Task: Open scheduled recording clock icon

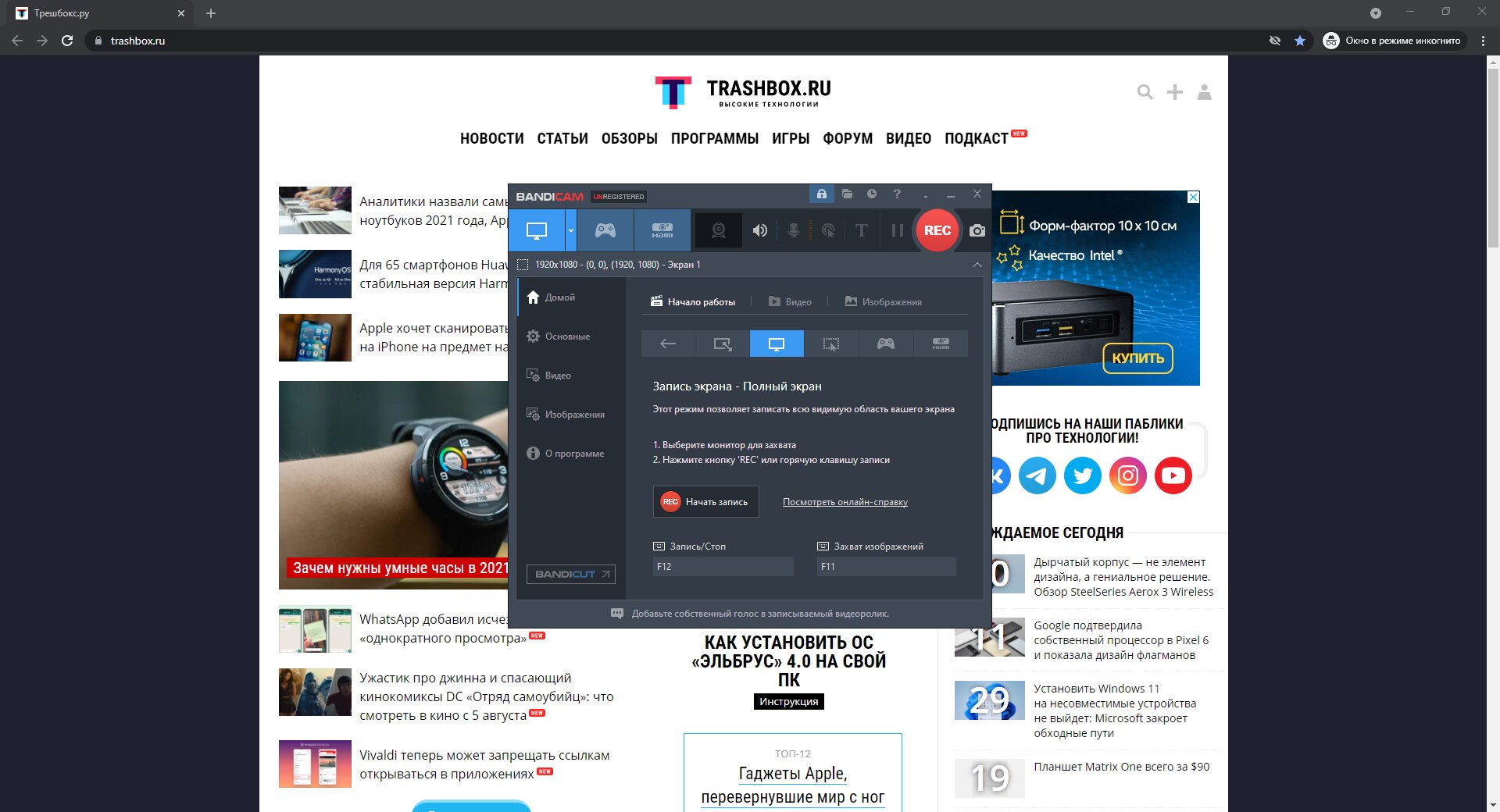Action: click(x=872, y=194)
